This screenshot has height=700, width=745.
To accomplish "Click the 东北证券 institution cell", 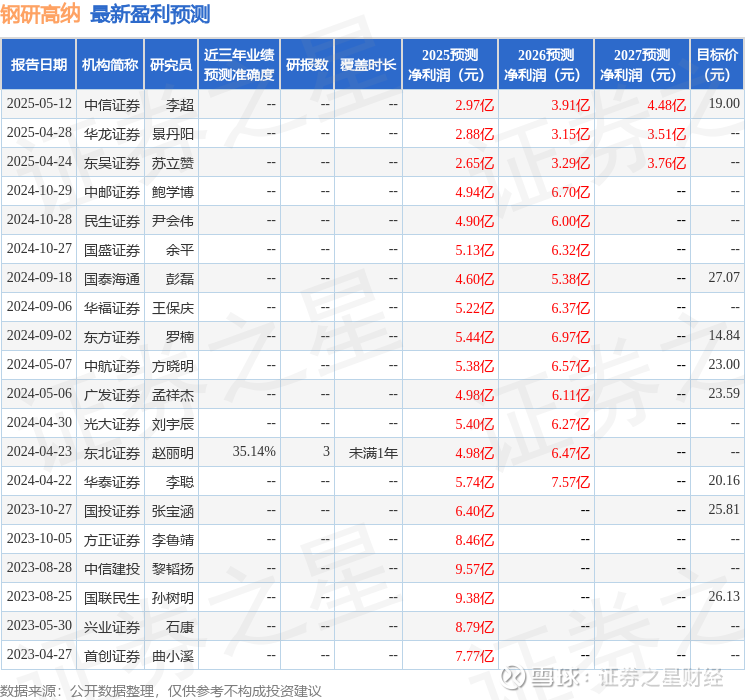I will click(x=112, y=453).
